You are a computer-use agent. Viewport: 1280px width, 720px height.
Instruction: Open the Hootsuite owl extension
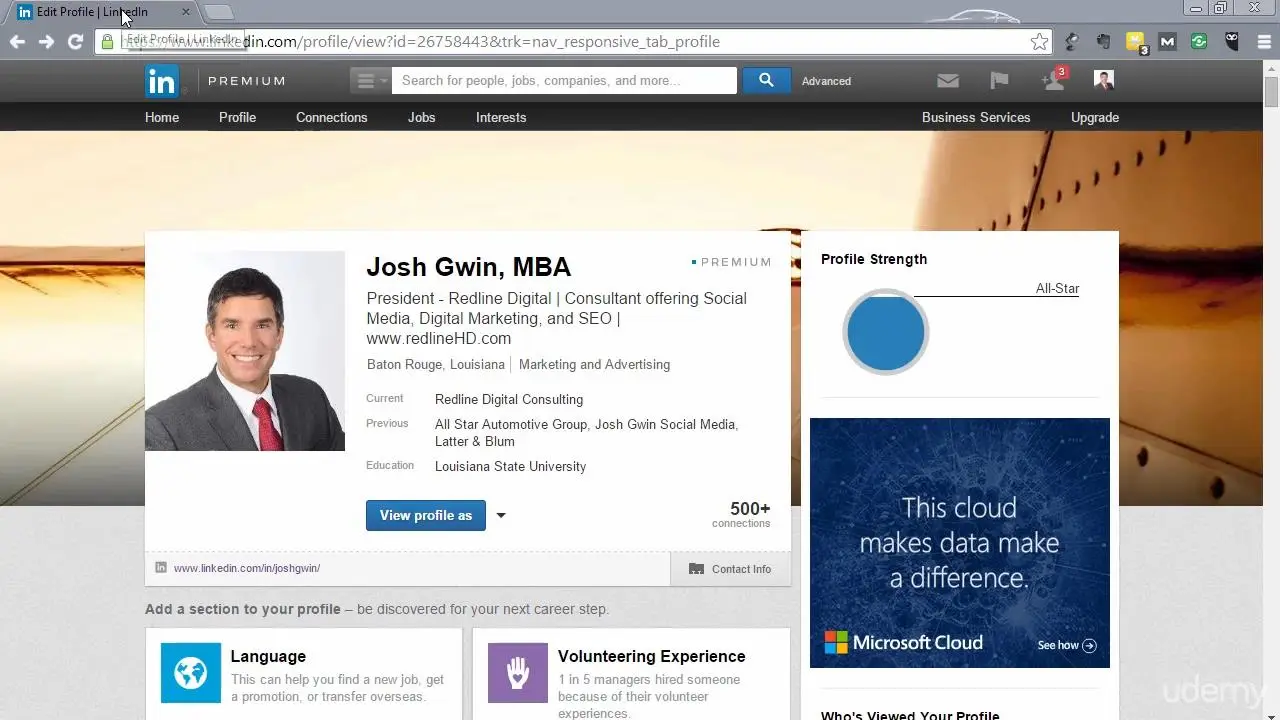1232,42
